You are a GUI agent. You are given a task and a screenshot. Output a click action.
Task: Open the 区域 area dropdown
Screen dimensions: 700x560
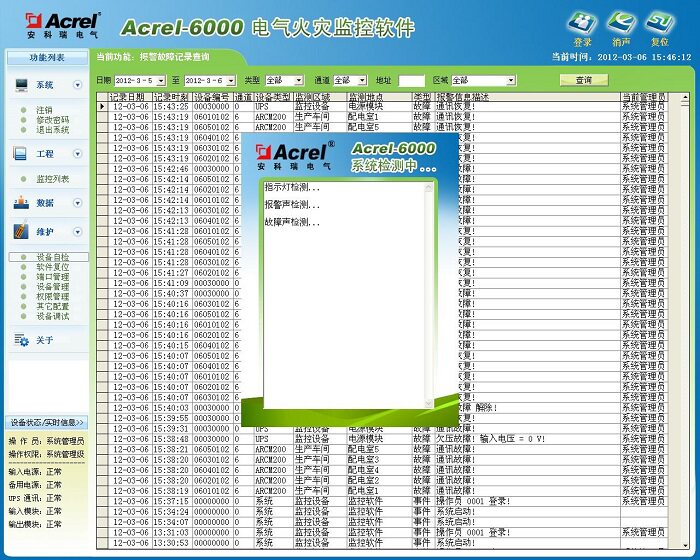pyautogui.click(x=511, y=81)
